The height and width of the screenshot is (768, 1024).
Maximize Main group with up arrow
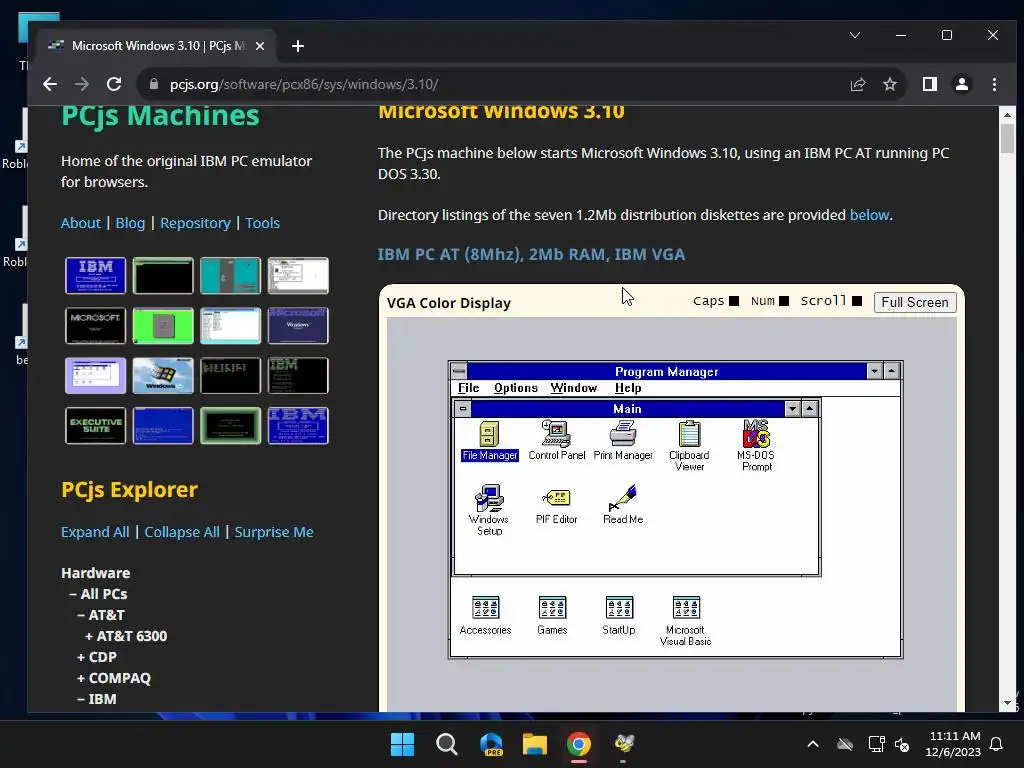810,409
